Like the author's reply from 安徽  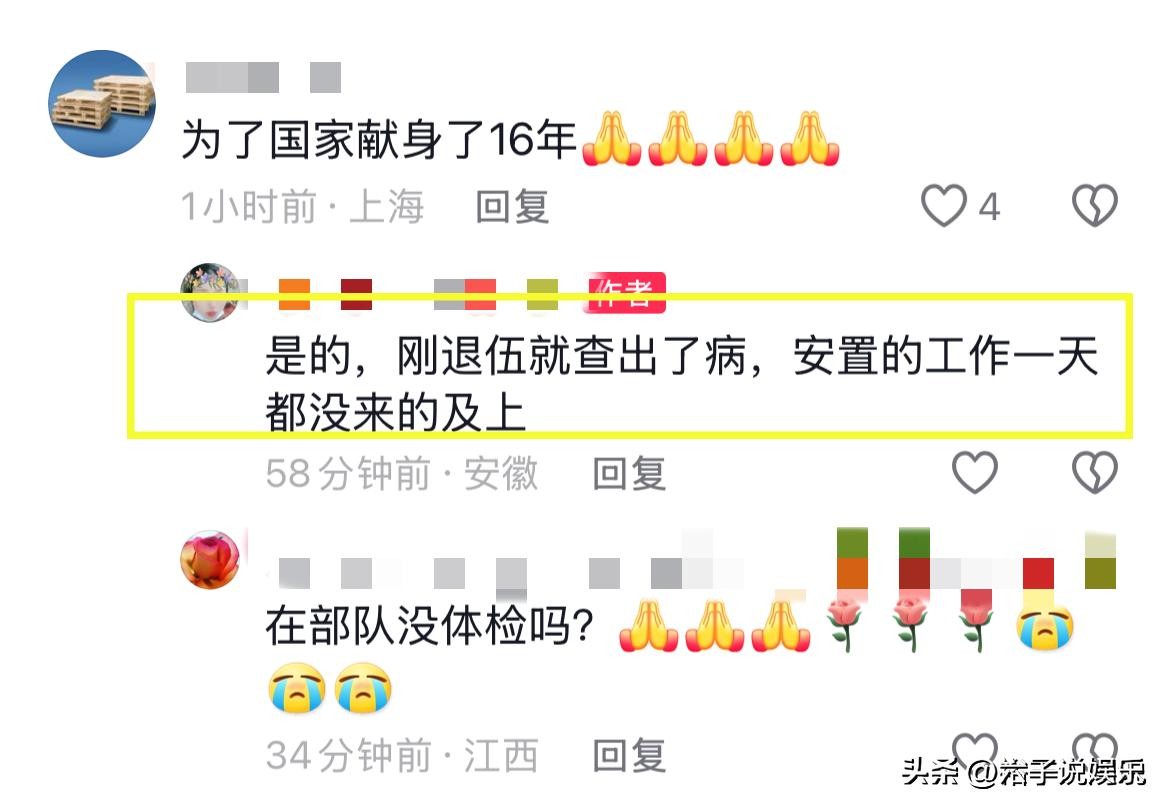(975, 472)
